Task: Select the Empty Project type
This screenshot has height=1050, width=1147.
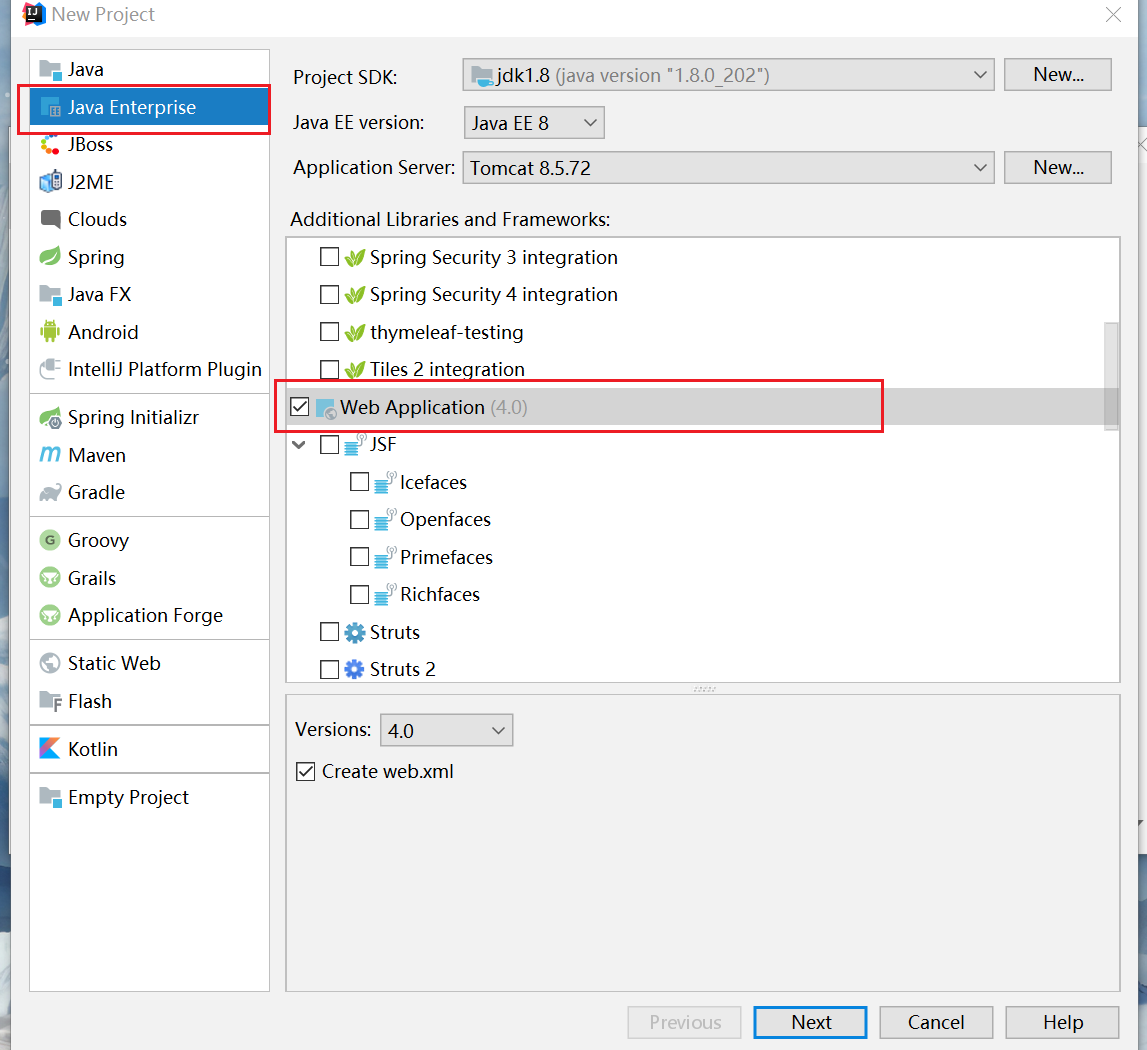Action: [149, 797]
